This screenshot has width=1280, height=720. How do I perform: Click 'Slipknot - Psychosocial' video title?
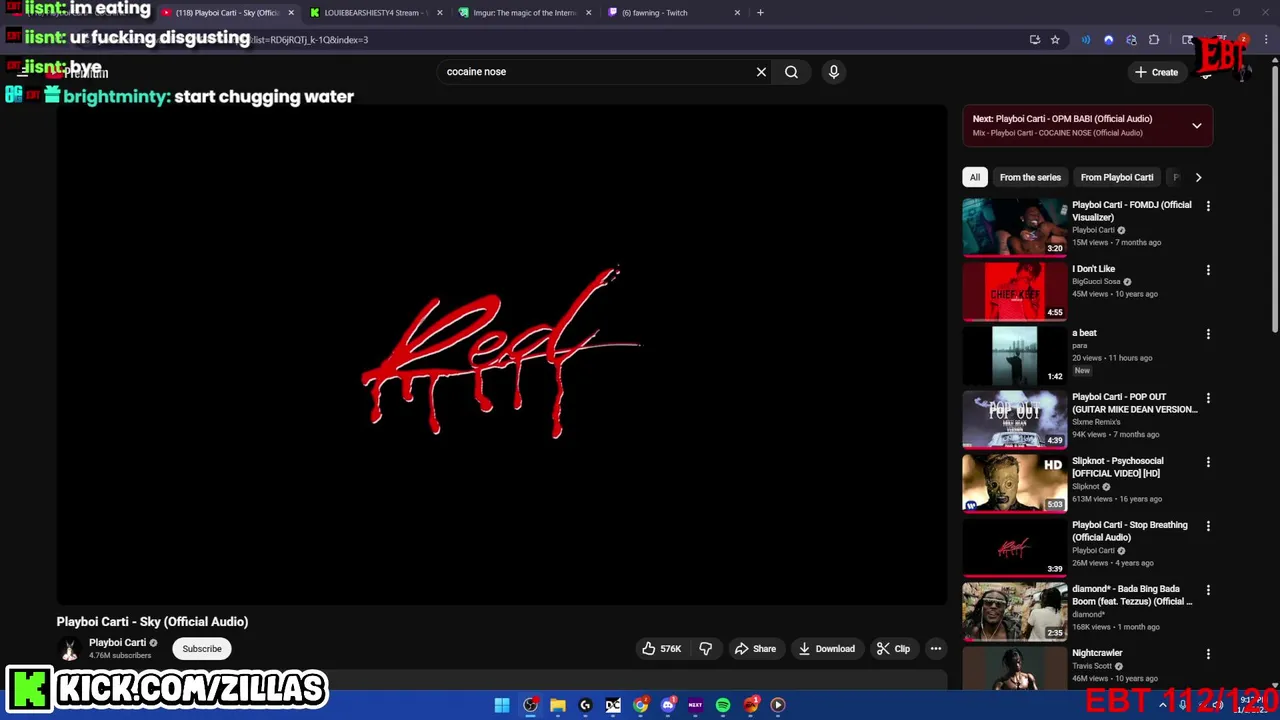click(1118, 467)
